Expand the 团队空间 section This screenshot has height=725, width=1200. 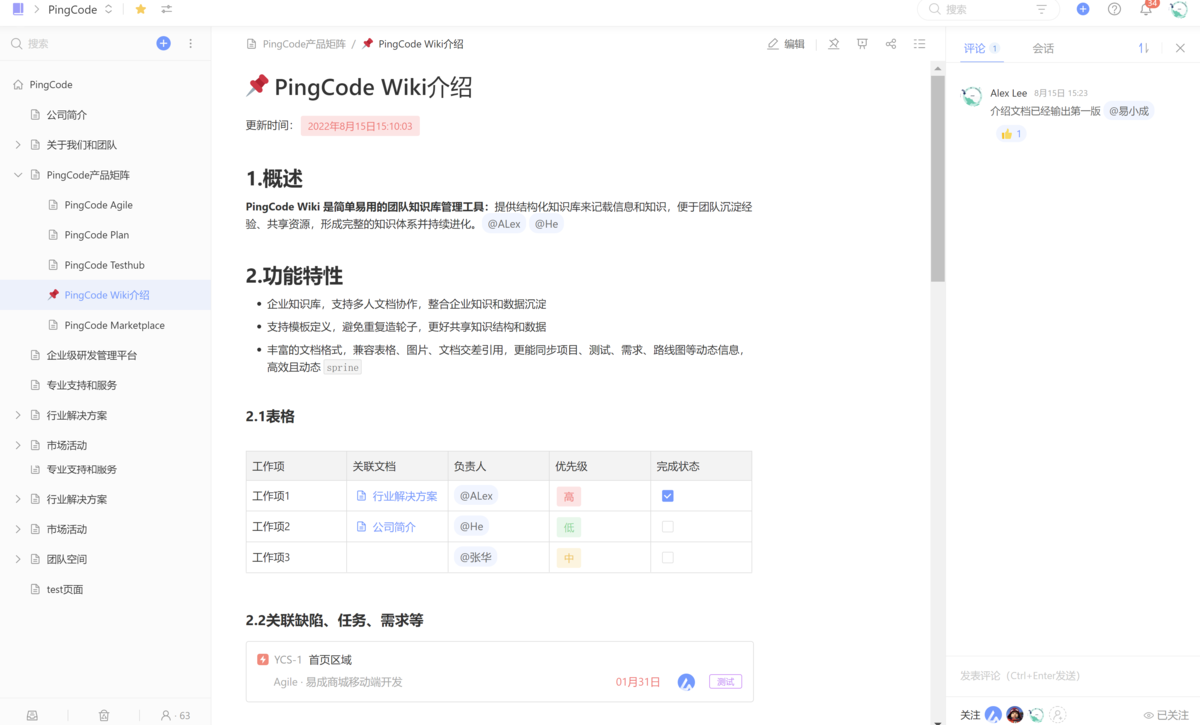coord(16,559)
